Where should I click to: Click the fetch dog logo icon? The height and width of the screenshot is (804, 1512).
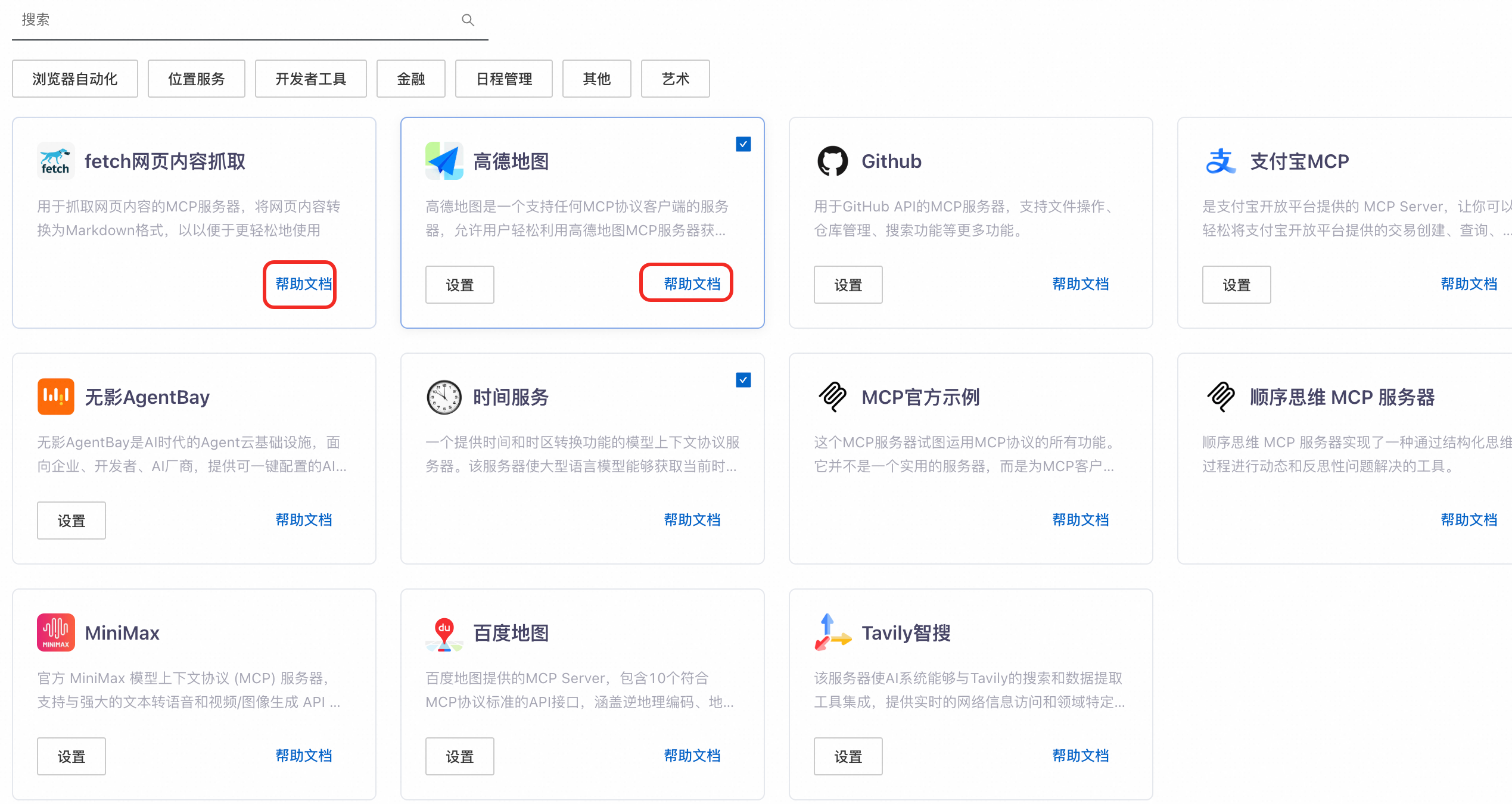[55, 161]
